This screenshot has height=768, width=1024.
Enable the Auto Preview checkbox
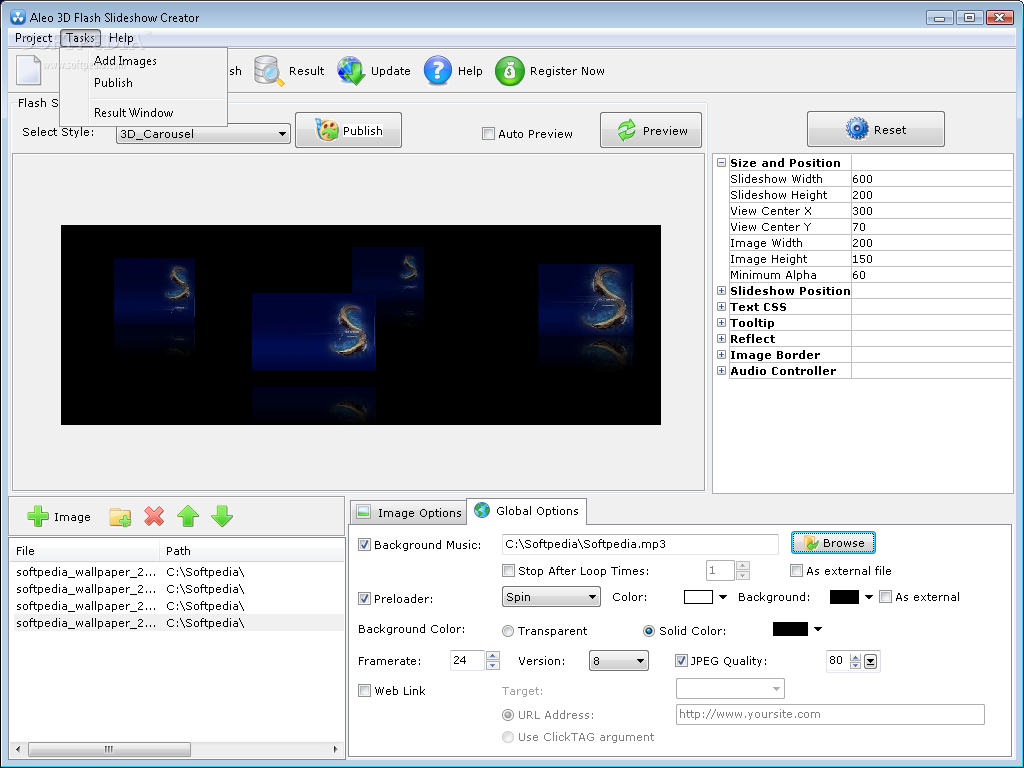[x=488, y=134]
